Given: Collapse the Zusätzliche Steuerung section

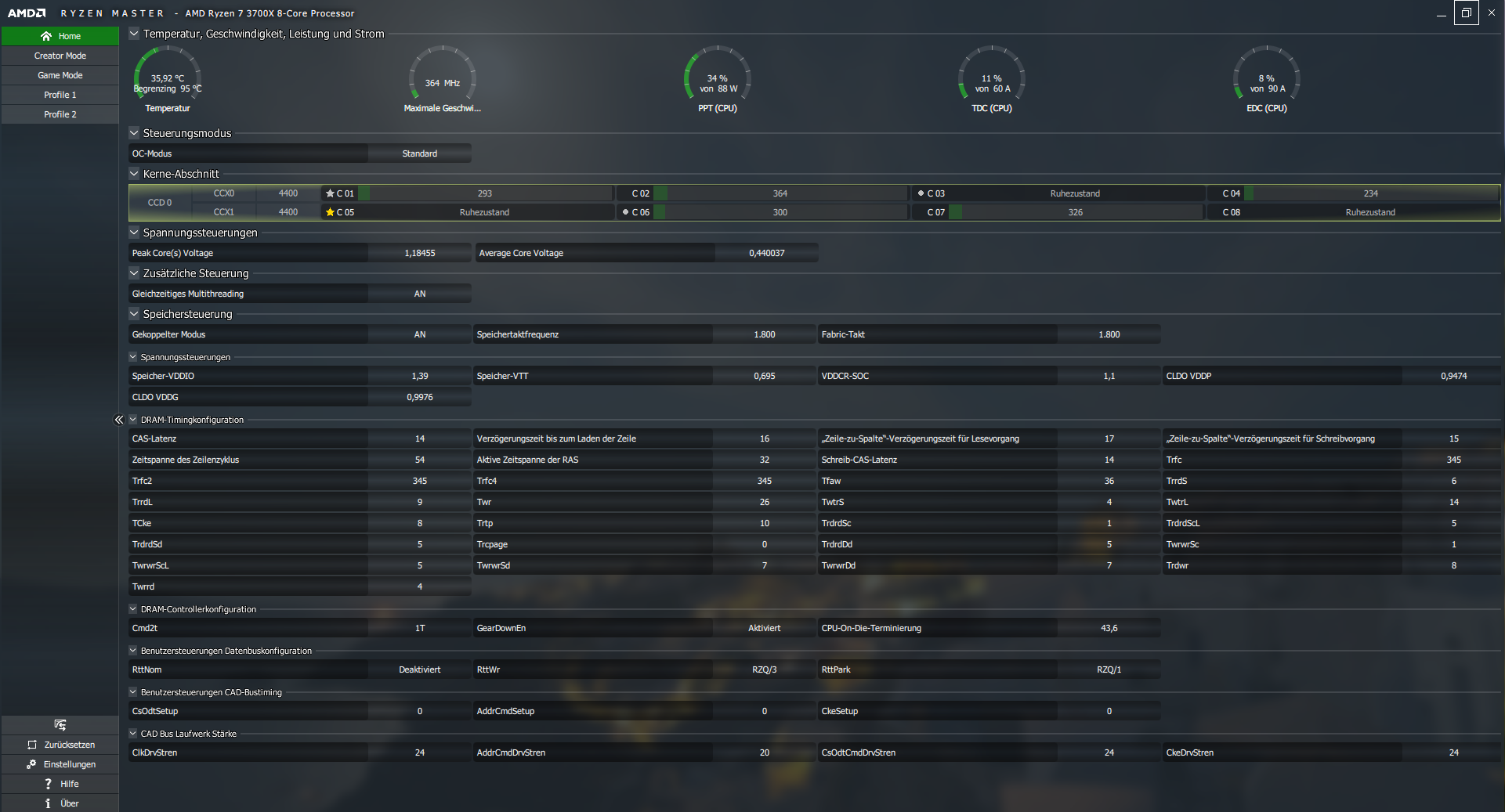Looking at the screenshot, I should pyautogui.click(x=134, y=273).
